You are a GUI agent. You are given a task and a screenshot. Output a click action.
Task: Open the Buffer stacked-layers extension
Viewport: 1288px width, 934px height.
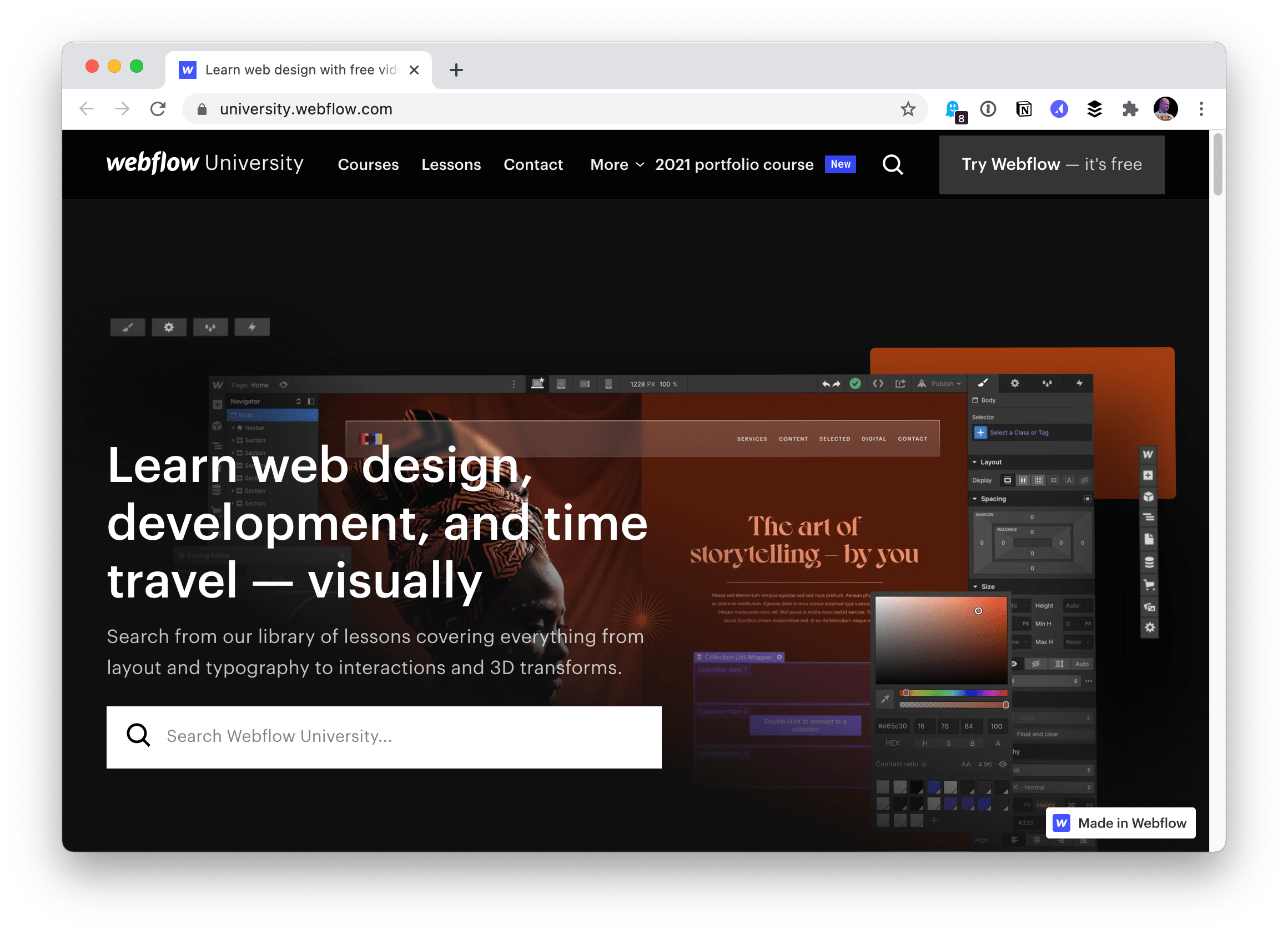[1094, 108]
